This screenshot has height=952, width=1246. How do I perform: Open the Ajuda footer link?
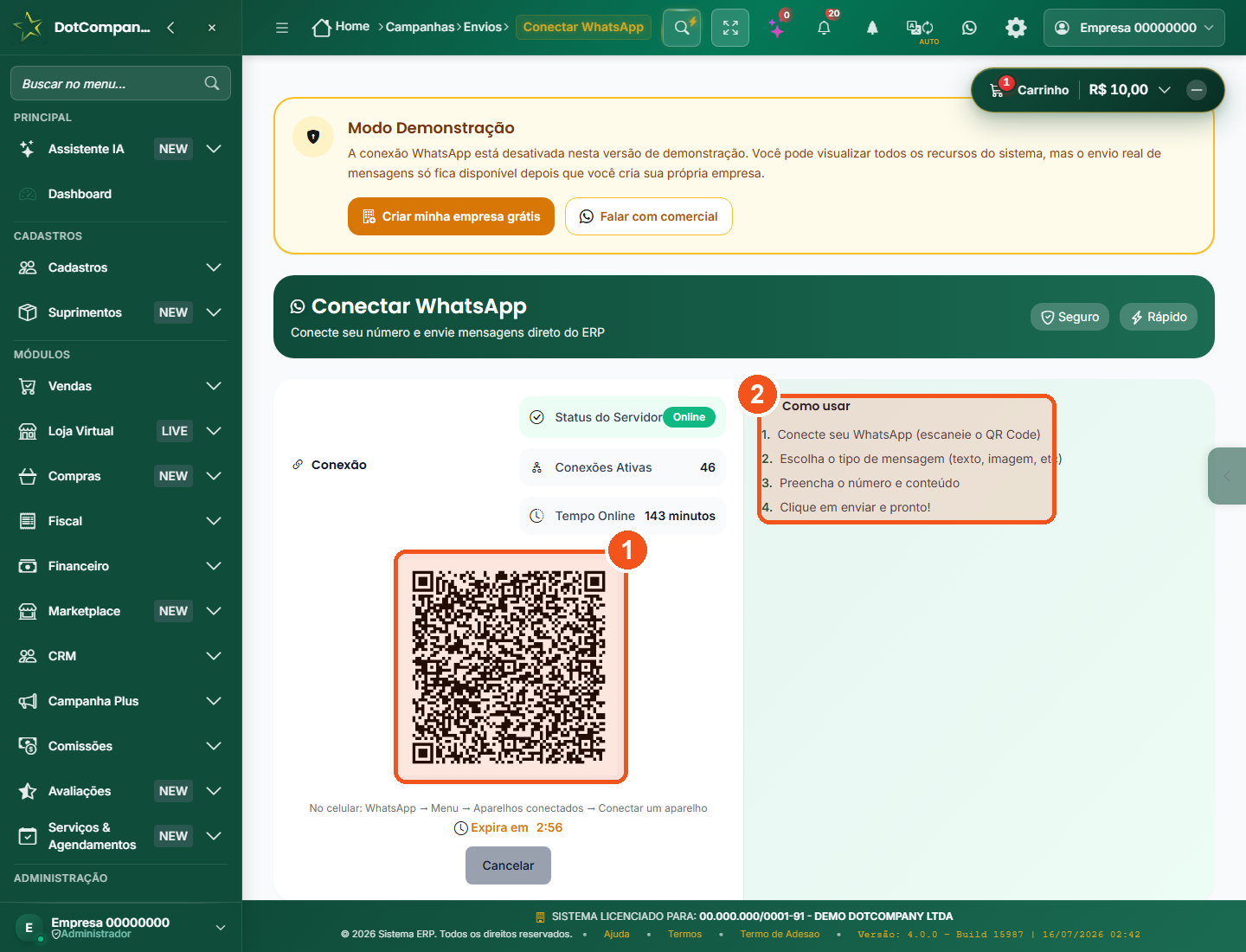click(617, 935)
